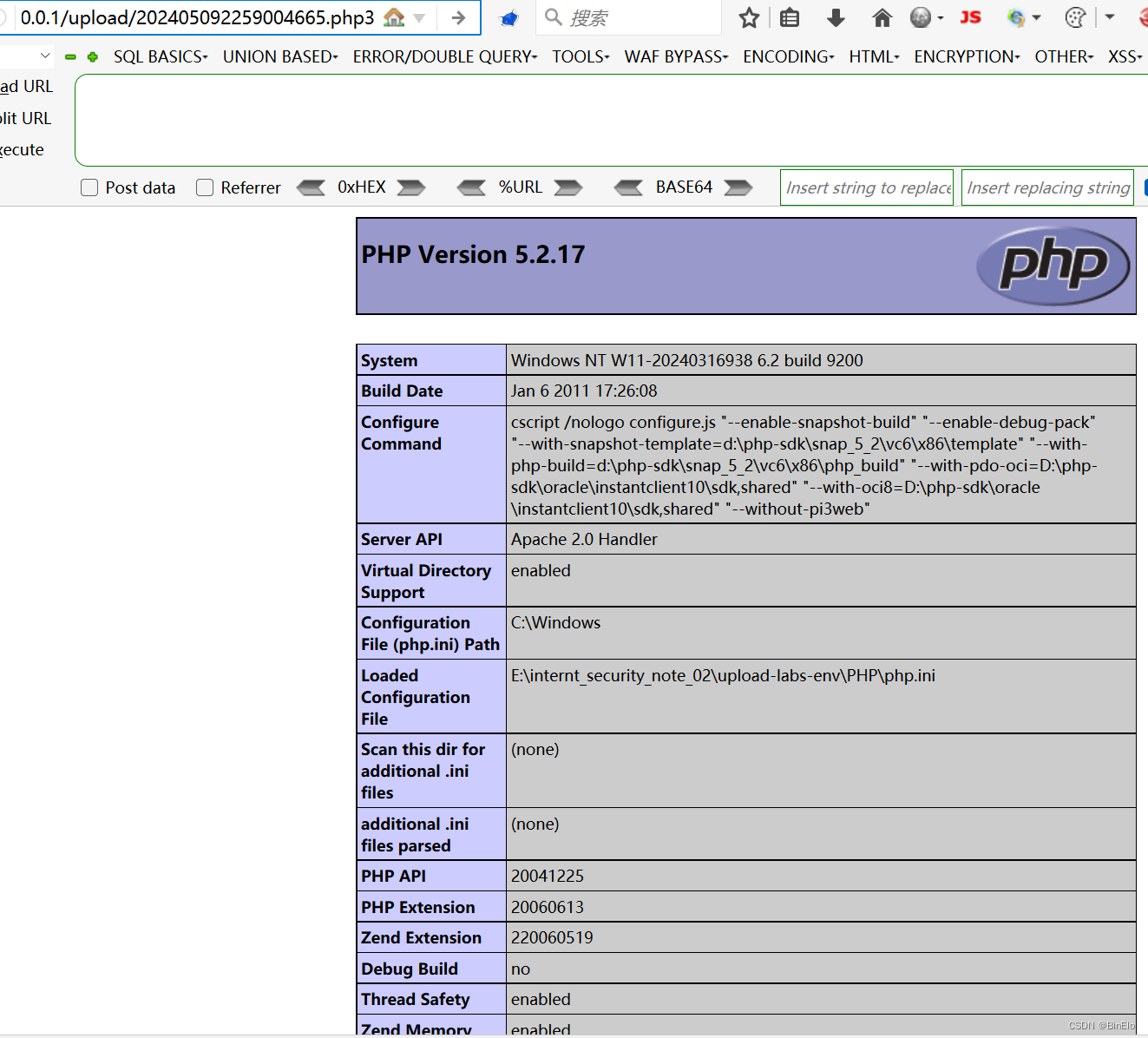Screen dimensions: 1148x1038
Task: Click the blue bird icon beside address bar
Action: click(x=509, y=17)
